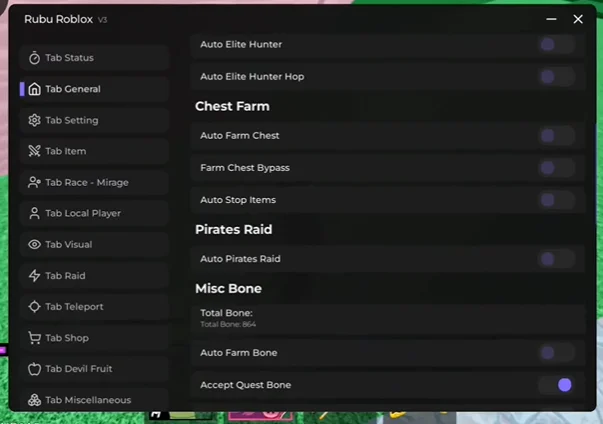Screen dimensions: 603x424
Task: Enable the Auto Elite Hunter toggle
Action: (x=556, y=45)
